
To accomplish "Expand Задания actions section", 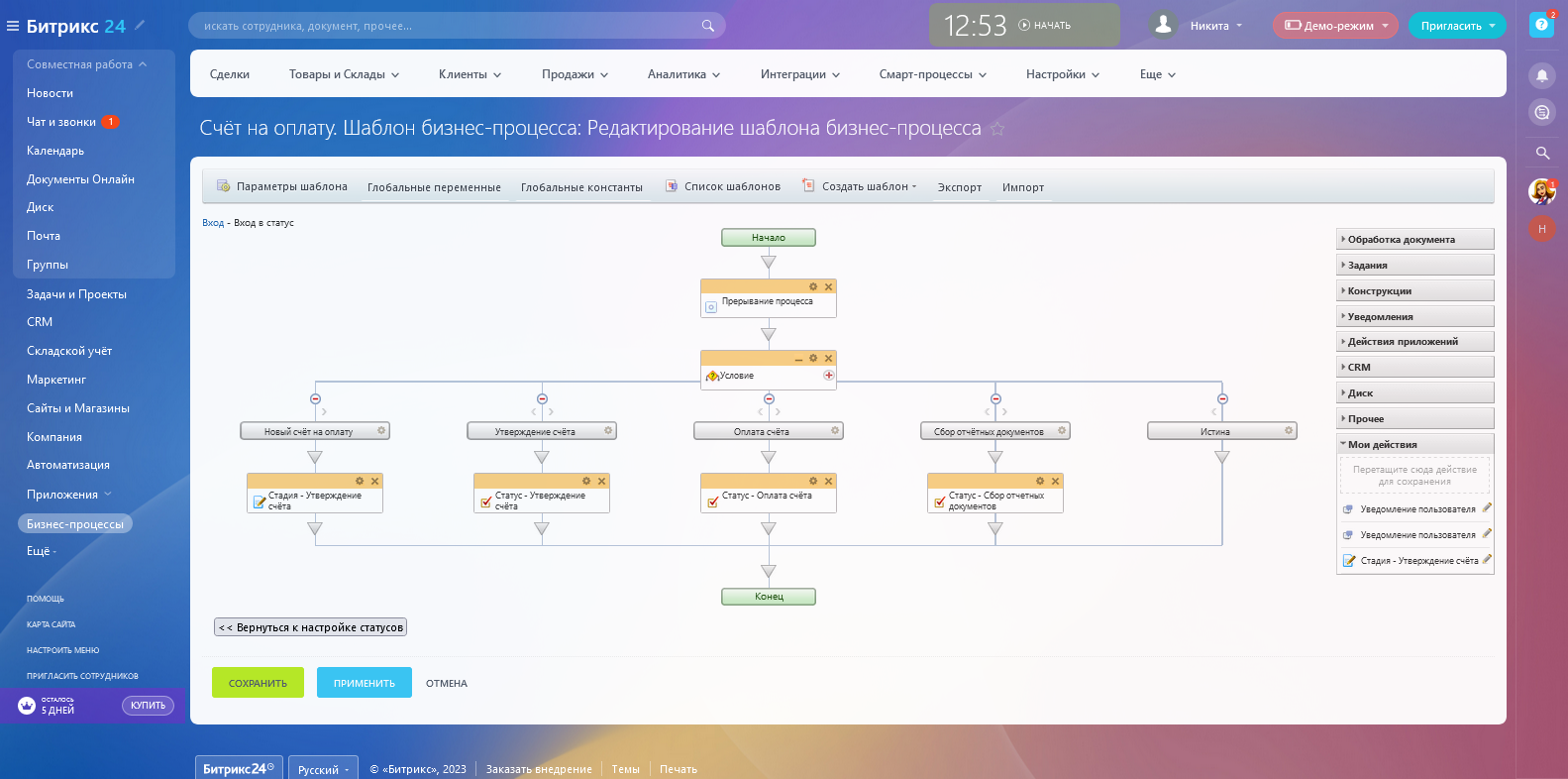I will (1414, 266).
